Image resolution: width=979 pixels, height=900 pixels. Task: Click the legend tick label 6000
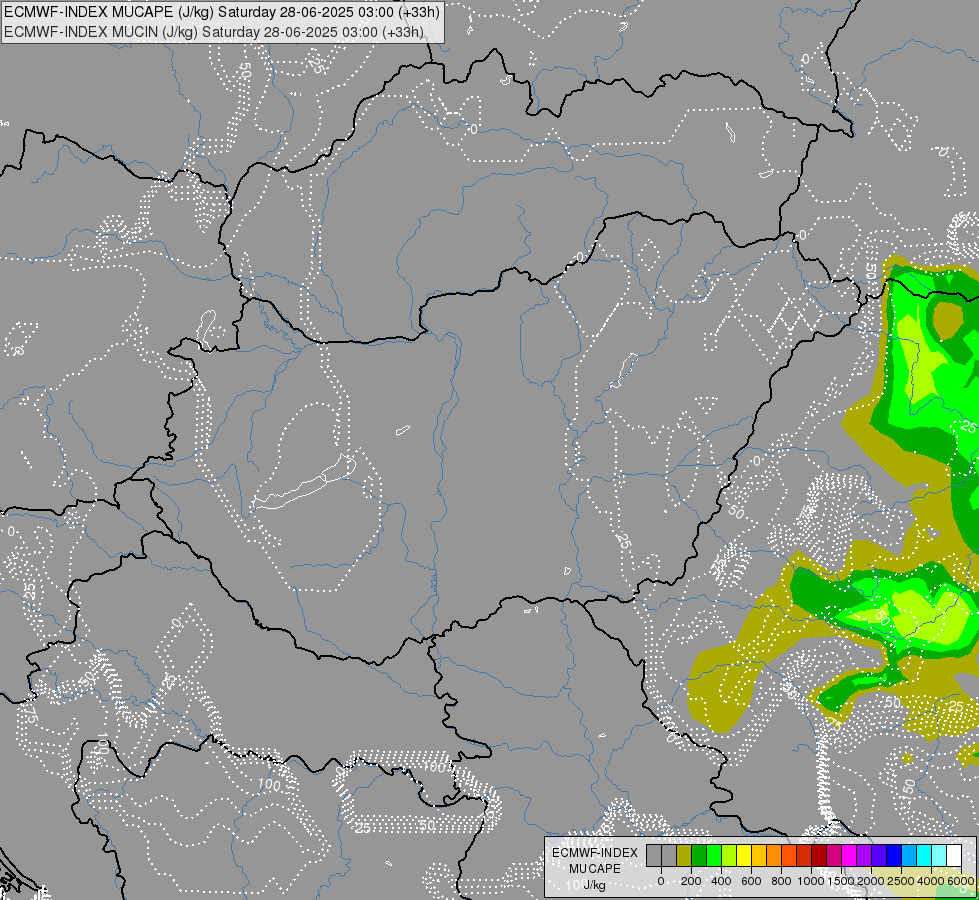pyautogui.click(x=961, y=881)
